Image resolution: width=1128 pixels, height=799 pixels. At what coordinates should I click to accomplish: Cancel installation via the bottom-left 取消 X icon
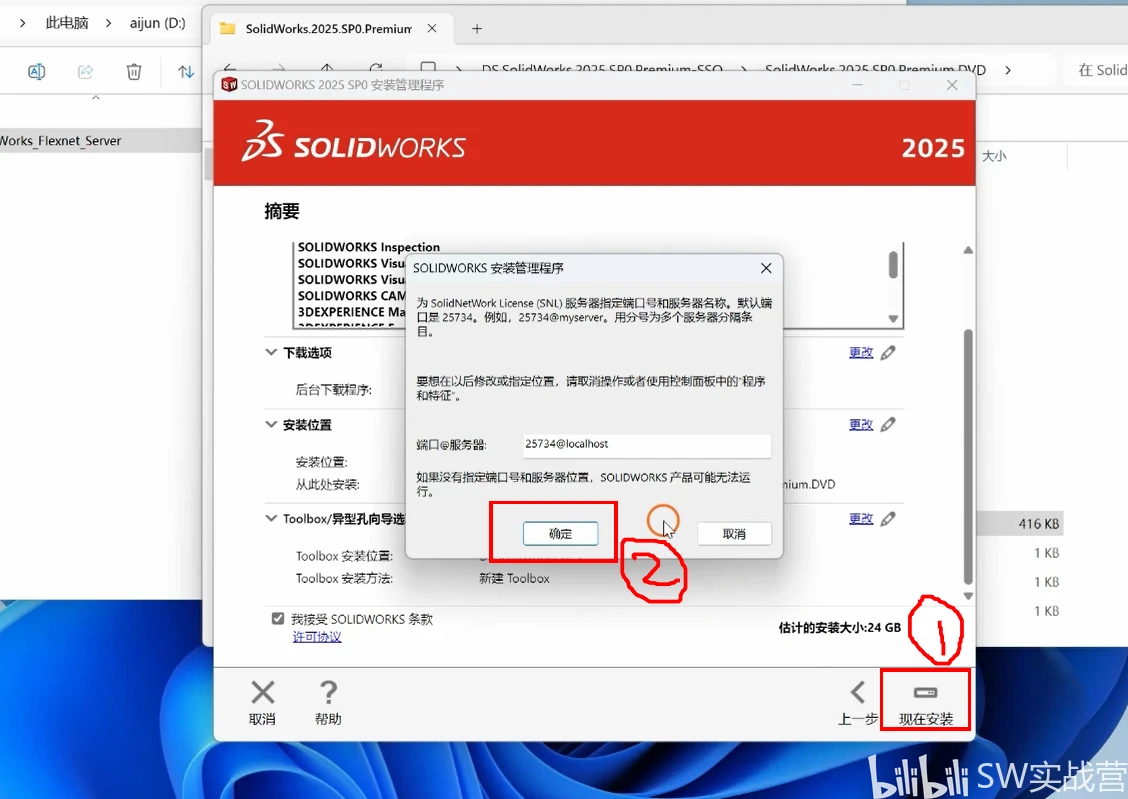tap(263, 693)
